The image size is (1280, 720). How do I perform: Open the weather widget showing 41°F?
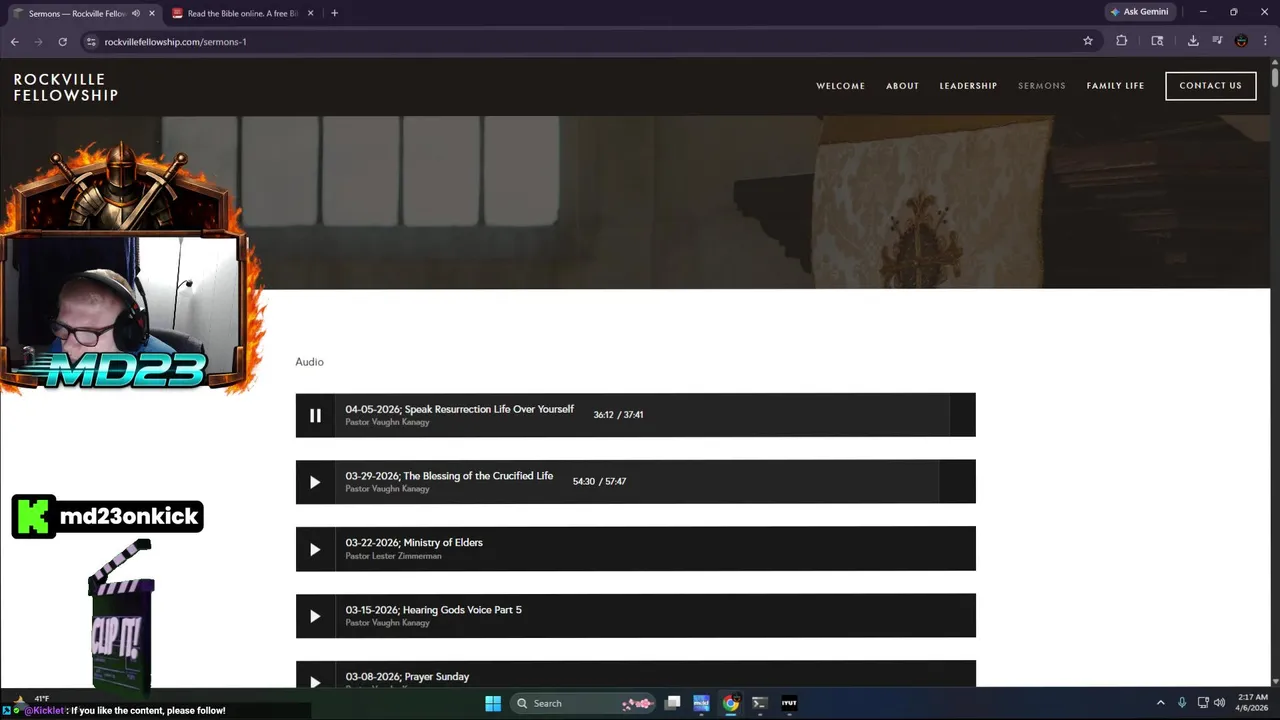pyautogui.click(x=30, y=699)
